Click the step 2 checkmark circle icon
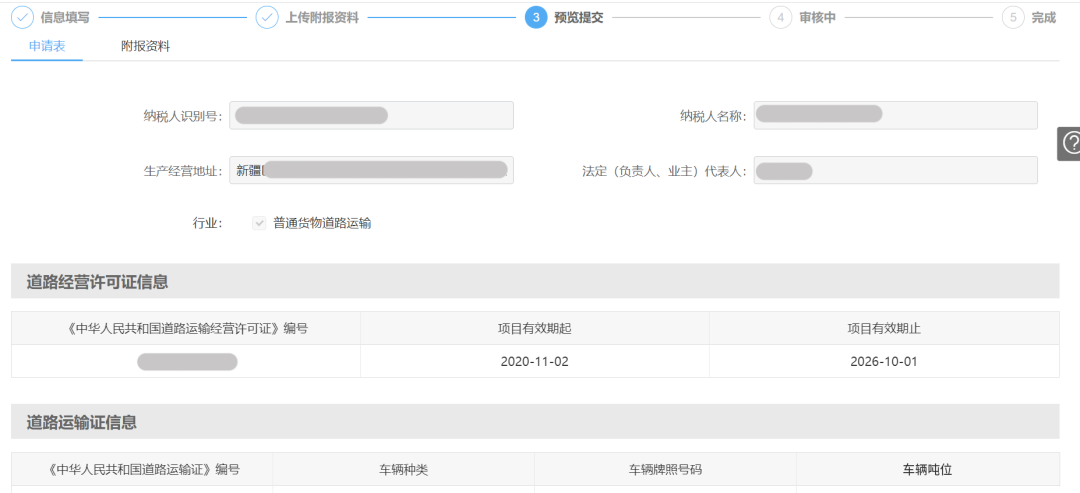This screenshot has height=493, width=1080. [267, 17]
